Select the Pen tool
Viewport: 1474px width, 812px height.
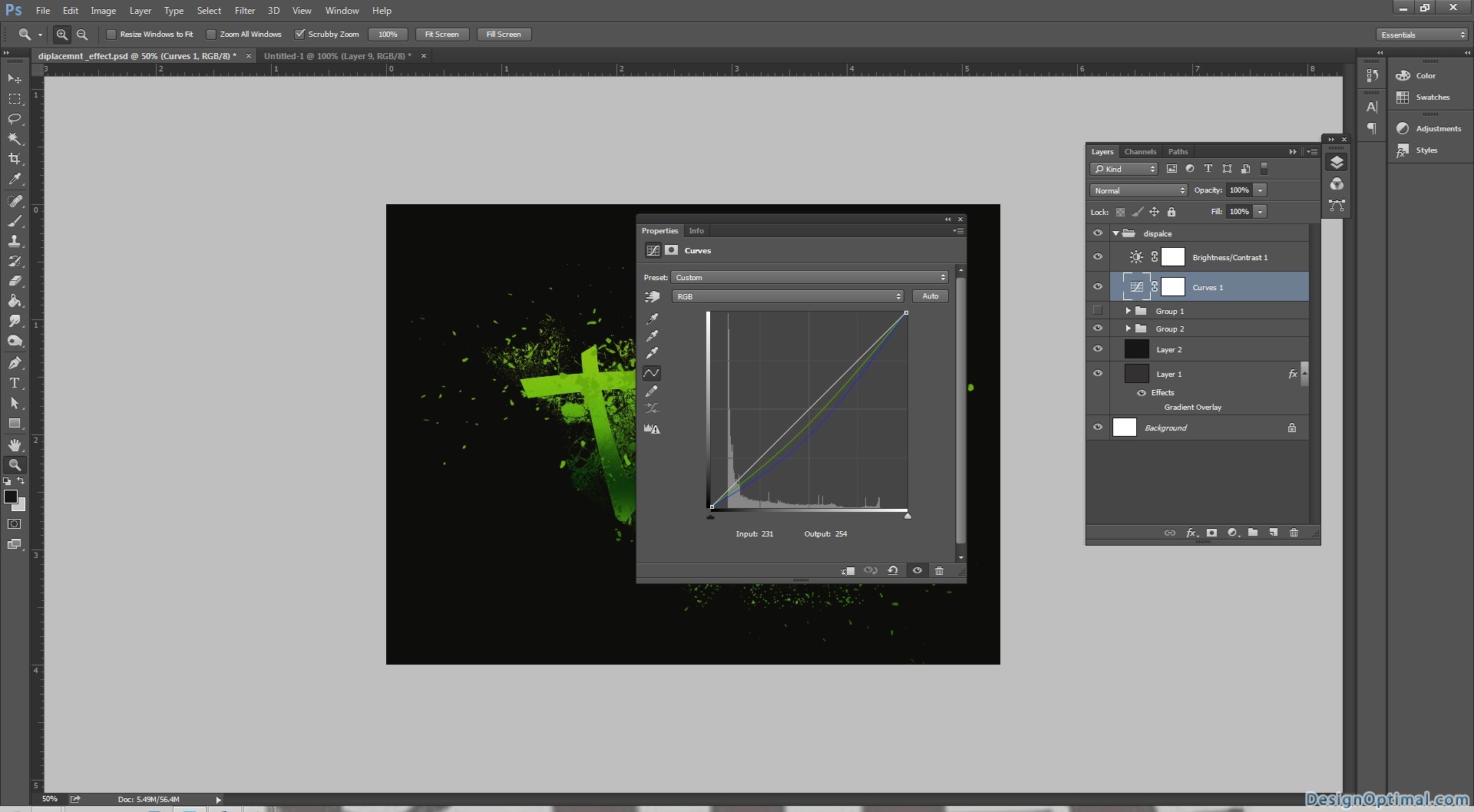tap(15, 363)
